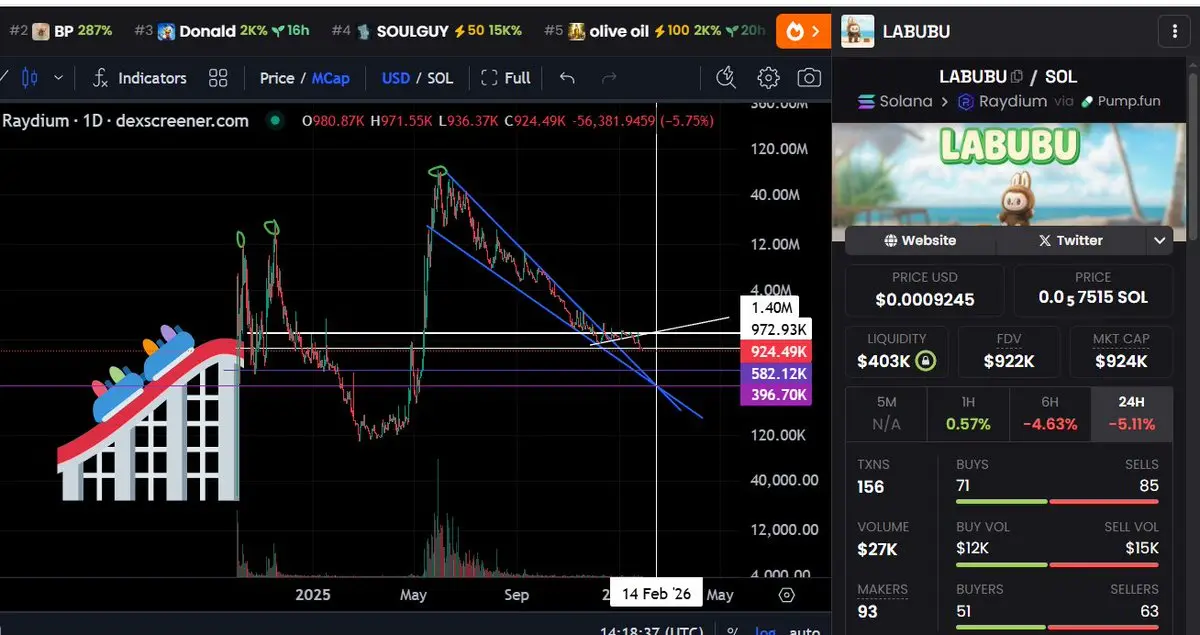Click the TXNS 156 value
Image resolution: width=1200 pixels, height=635 pixels.
point(871,487)
